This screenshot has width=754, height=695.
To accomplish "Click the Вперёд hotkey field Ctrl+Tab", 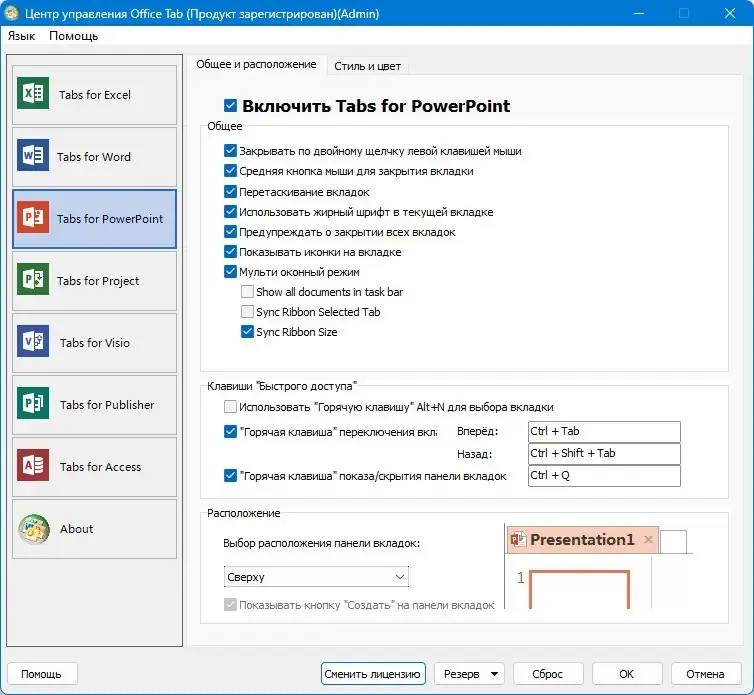I will click(x=604, y=431).
